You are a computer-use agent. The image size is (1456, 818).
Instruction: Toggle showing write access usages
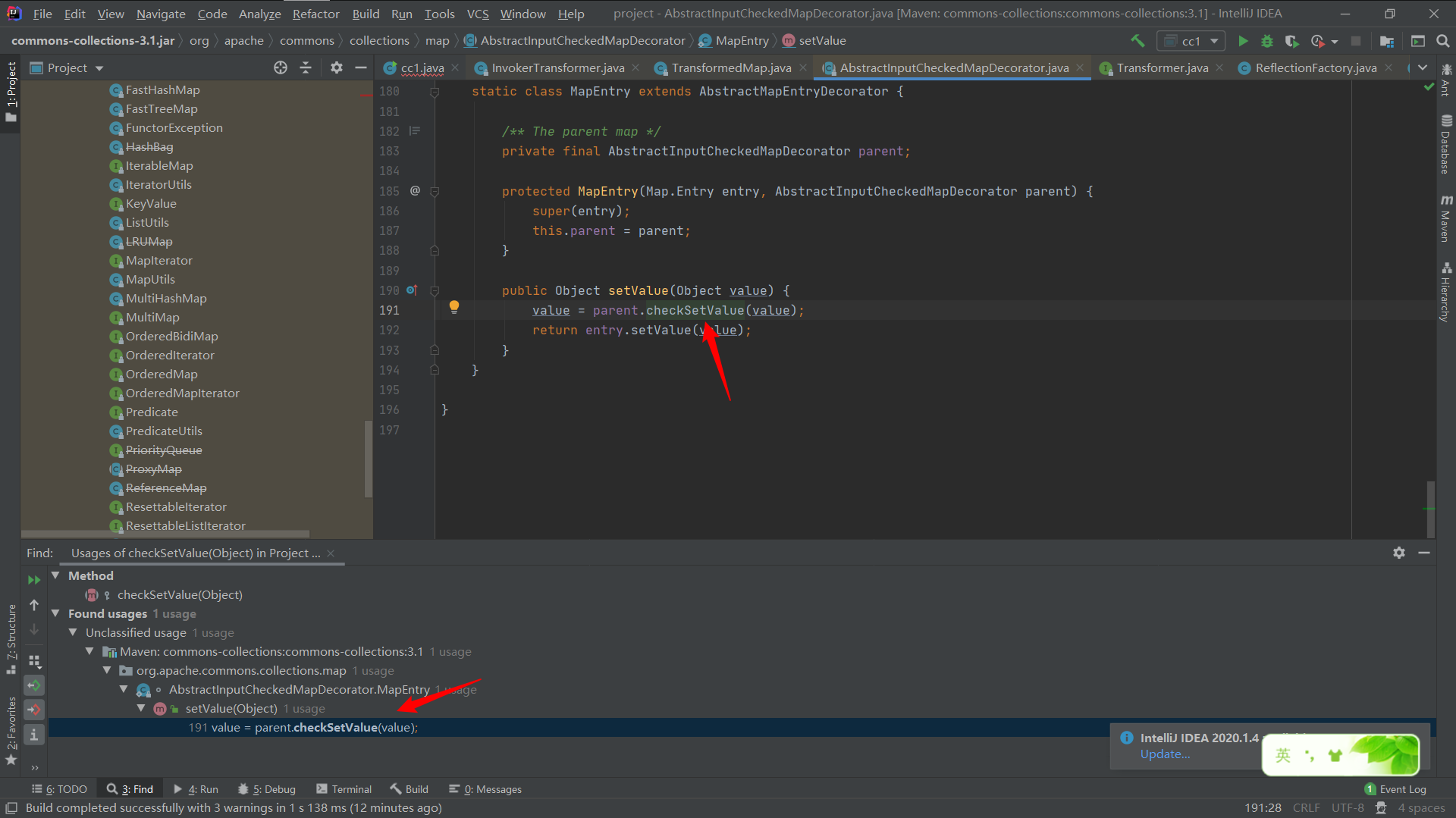coord(34,710)
